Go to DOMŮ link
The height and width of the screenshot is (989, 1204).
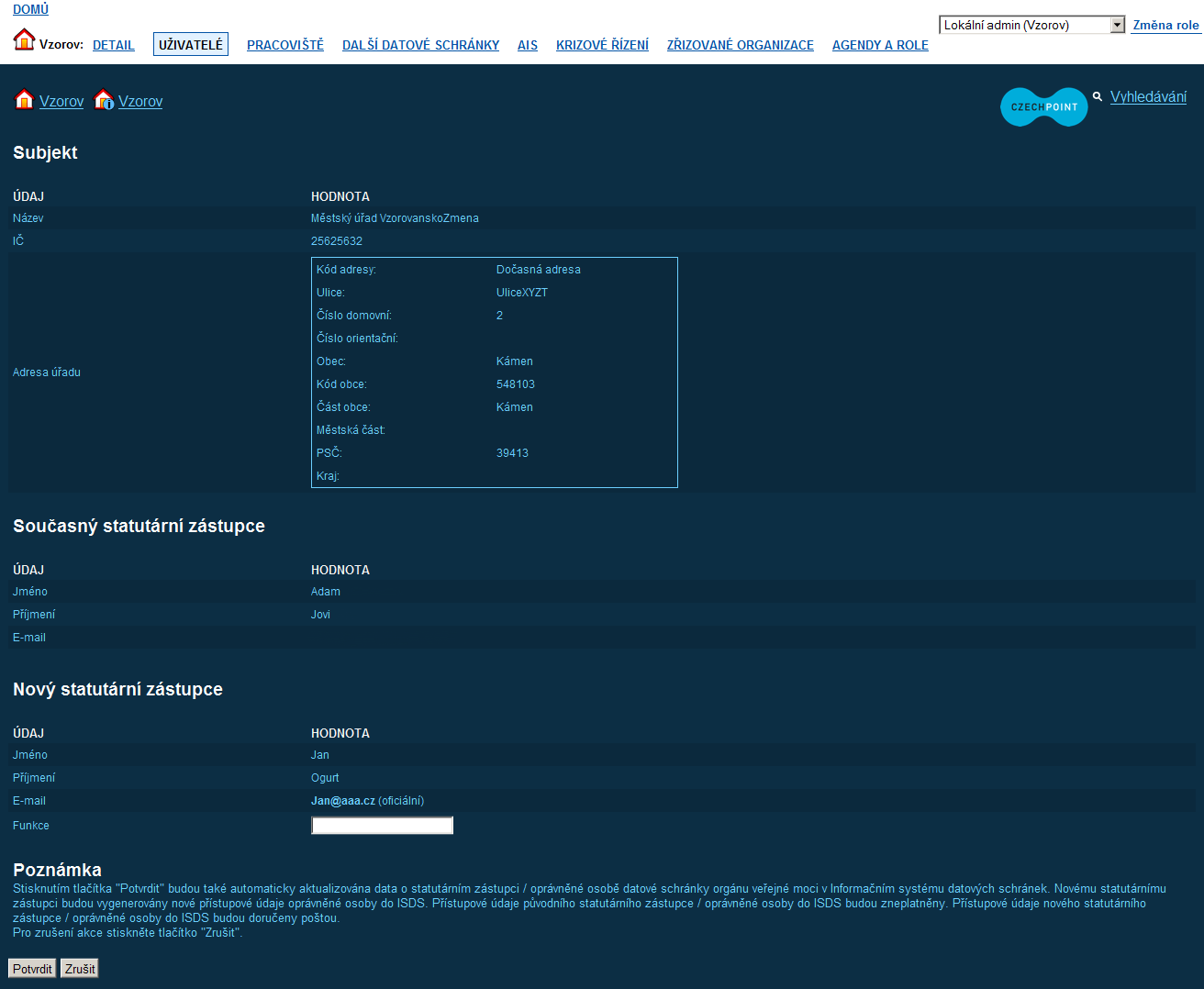[x=31, y=9]
